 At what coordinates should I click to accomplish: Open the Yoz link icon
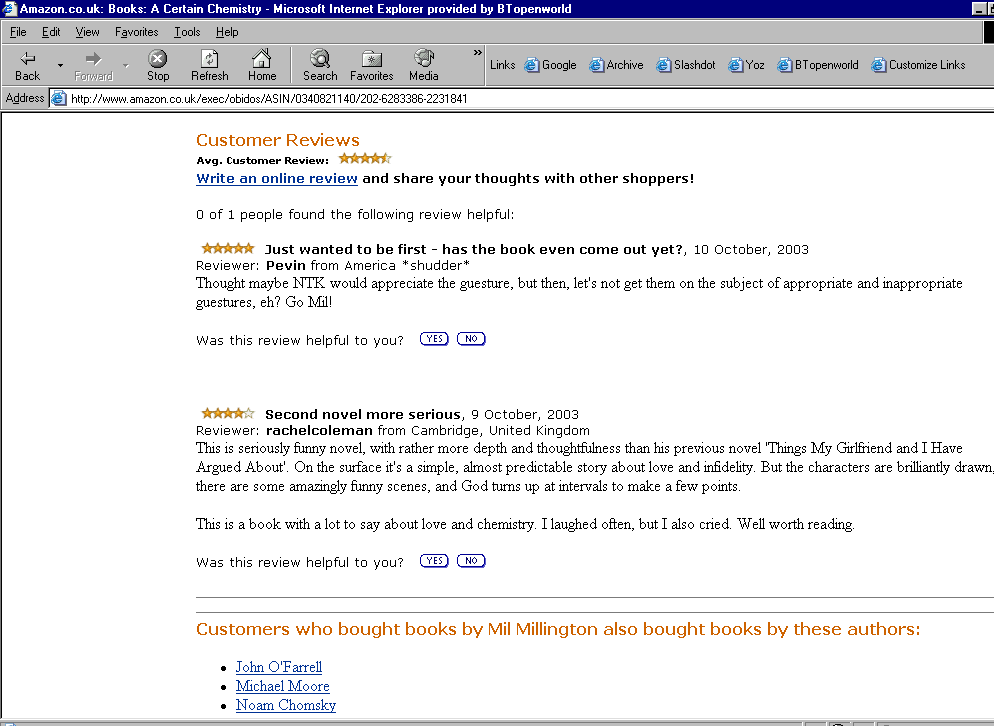735,65
